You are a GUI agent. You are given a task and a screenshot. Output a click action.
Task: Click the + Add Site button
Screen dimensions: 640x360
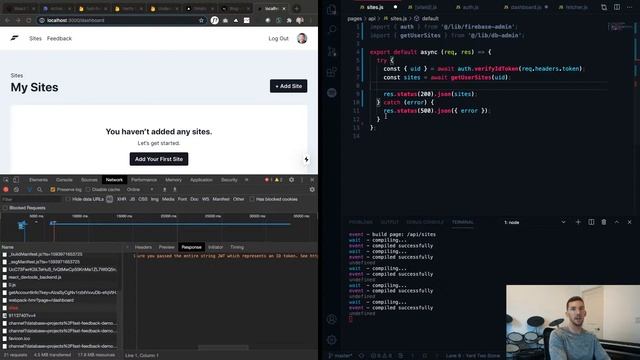(289, 86)
